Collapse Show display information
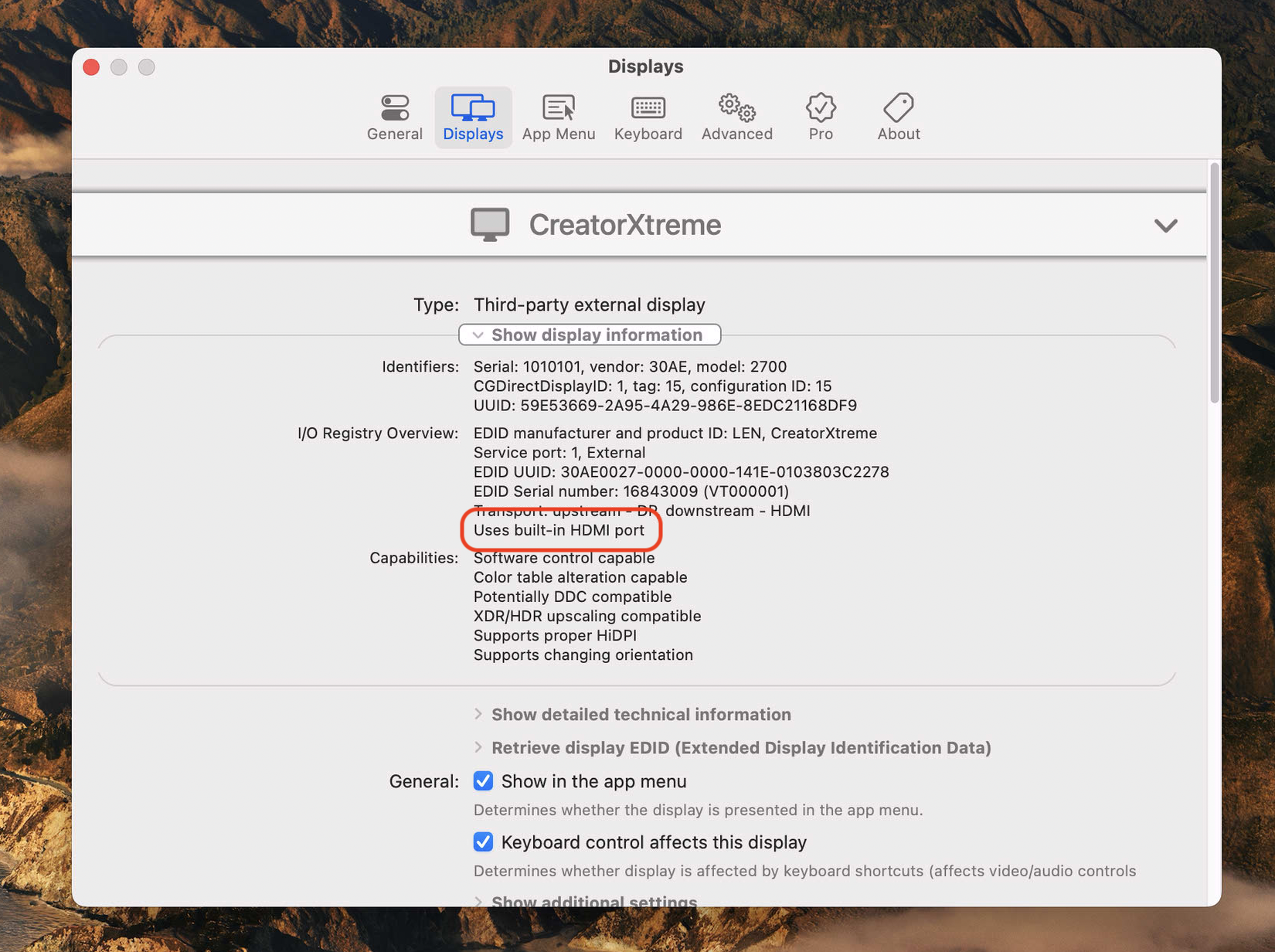Screen dimensions: 1275x952 (x=590, y=335)
